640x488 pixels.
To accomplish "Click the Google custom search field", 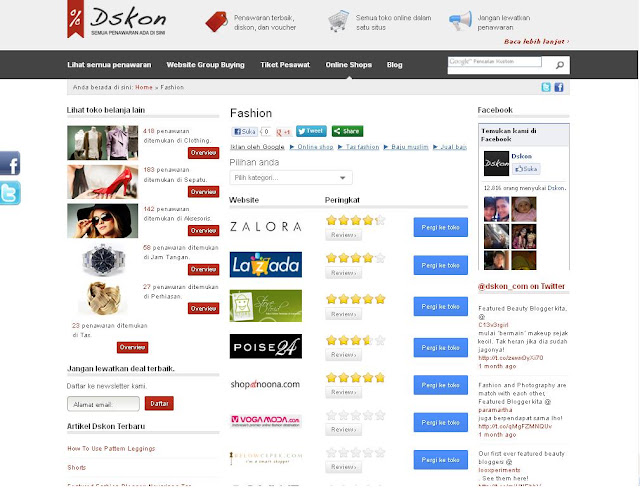I will click(495, 62).
